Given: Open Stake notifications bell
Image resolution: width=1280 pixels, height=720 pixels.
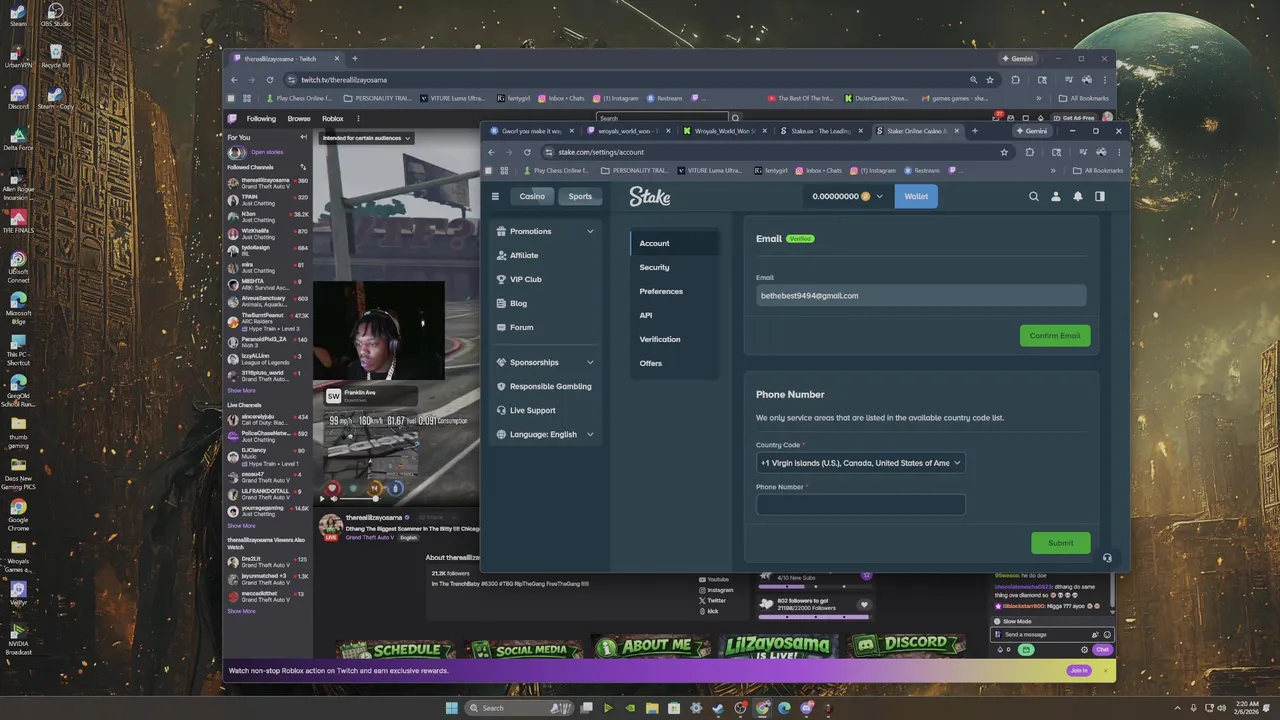Looking at the screenshot, I should coord(1078,196).
